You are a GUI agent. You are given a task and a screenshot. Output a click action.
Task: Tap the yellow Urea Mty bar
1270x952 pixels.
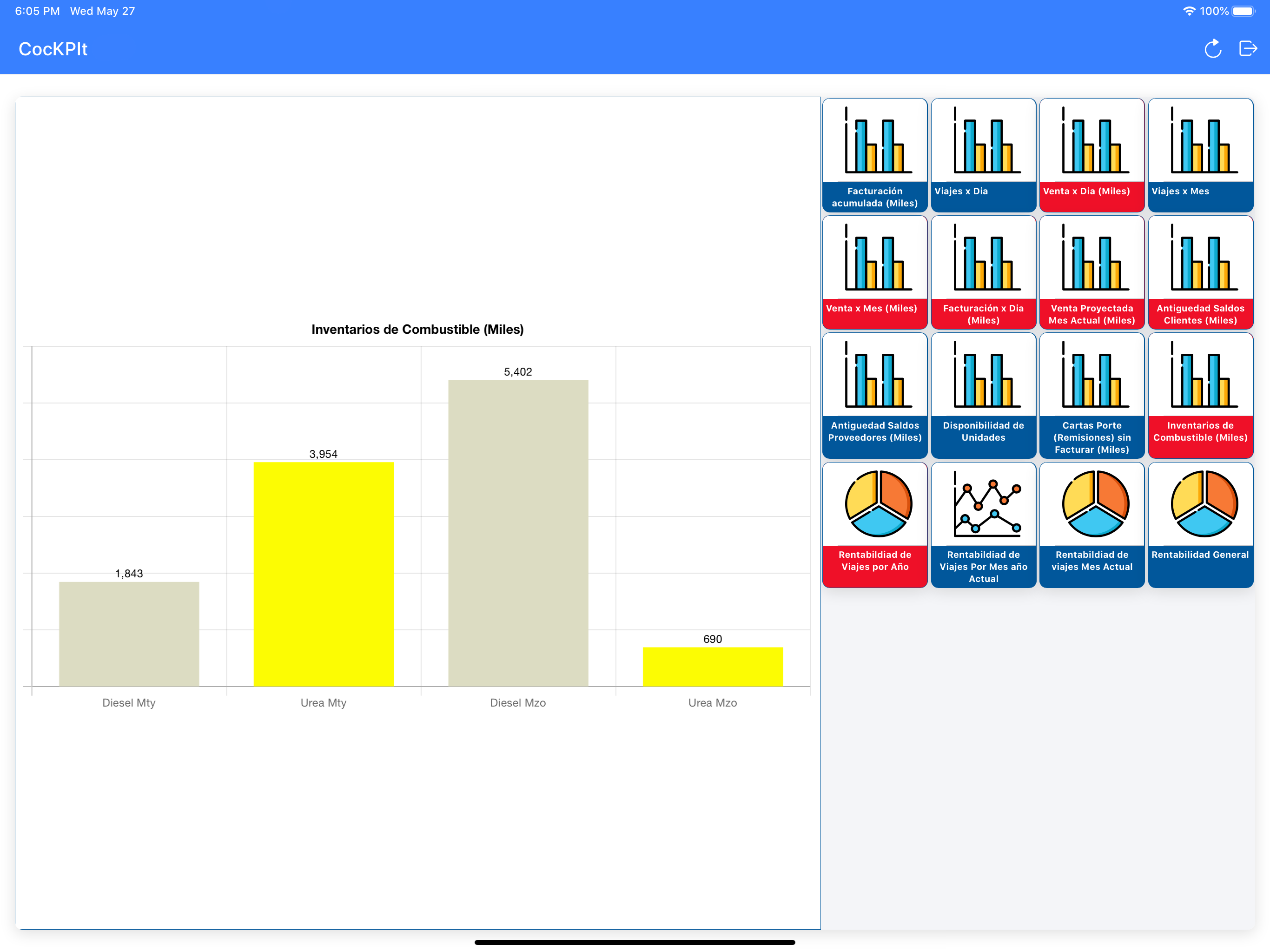pos(323,574)
